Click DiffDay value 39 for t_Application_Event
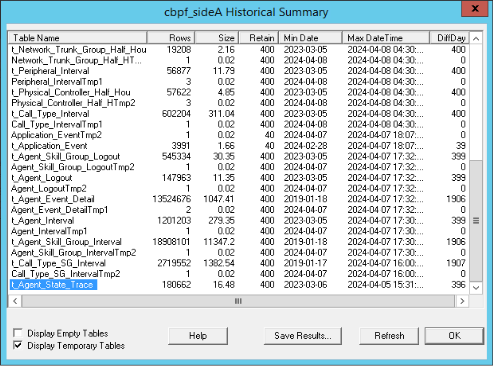493x368 pixels. (x=461, y=146)
